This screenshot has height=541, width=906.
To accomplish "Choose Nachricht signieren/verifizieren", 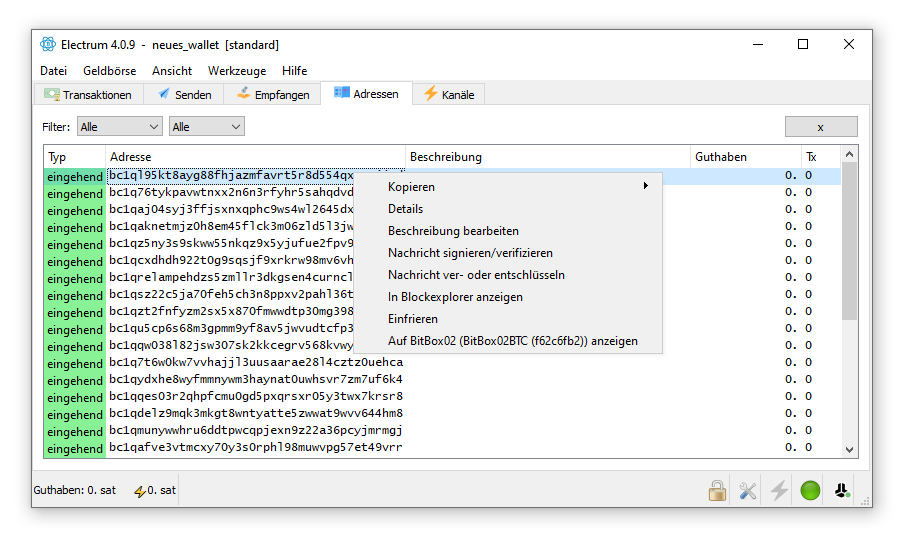I will click(508, 253).
